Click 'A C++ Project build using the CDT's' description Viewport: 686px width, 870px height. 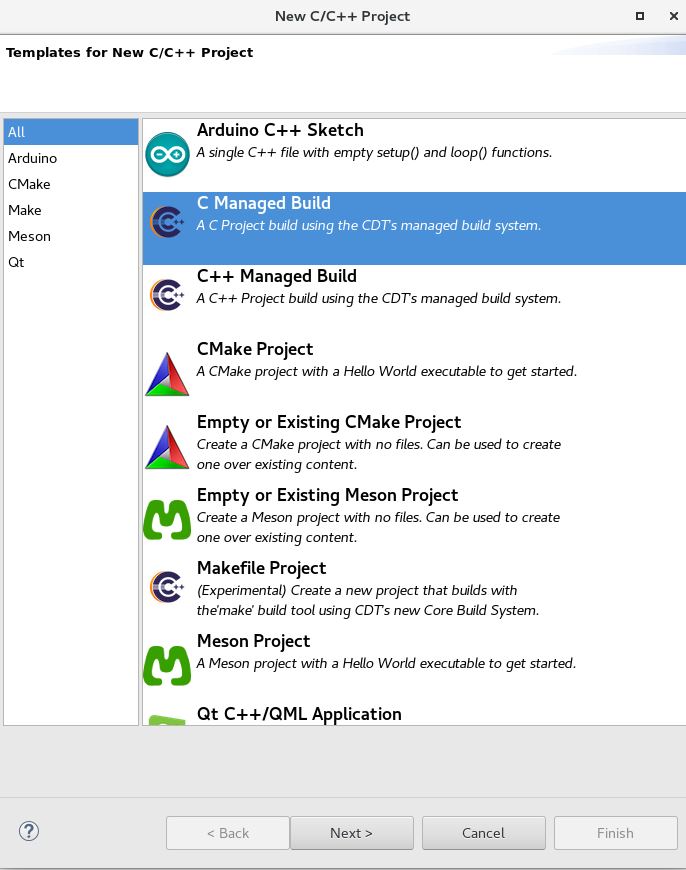(x=379, y=299)
